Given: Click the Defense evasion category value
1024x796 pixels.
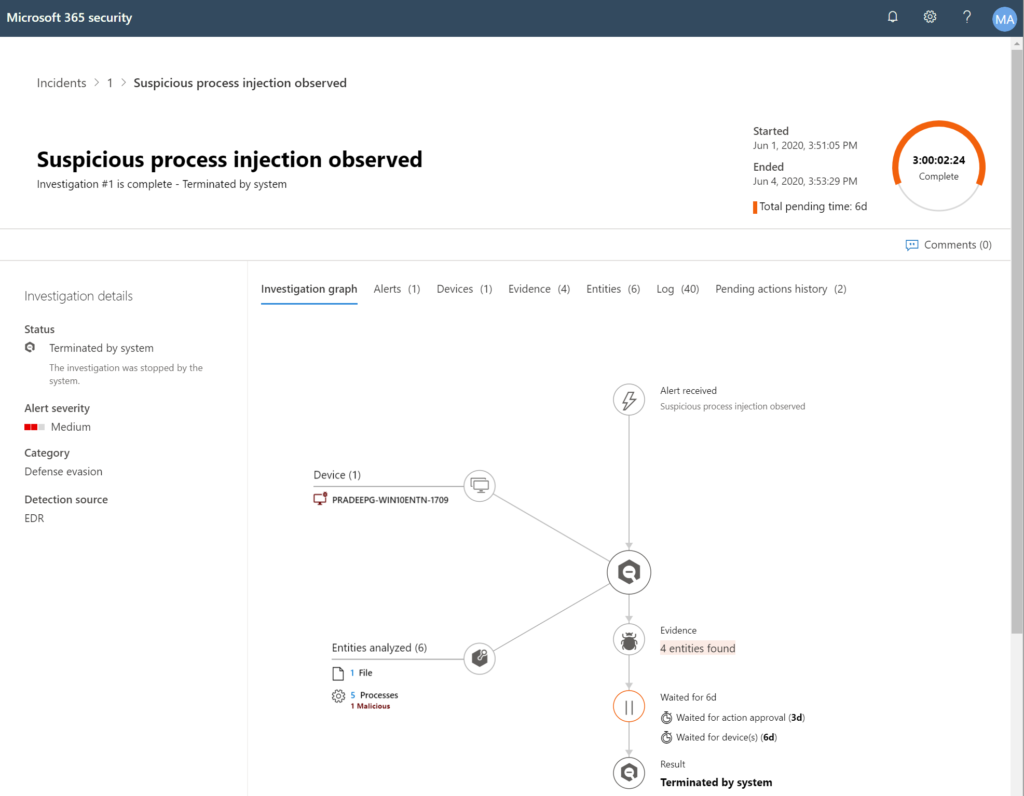Looking at the screenshot, I should [x=63, y=471].
